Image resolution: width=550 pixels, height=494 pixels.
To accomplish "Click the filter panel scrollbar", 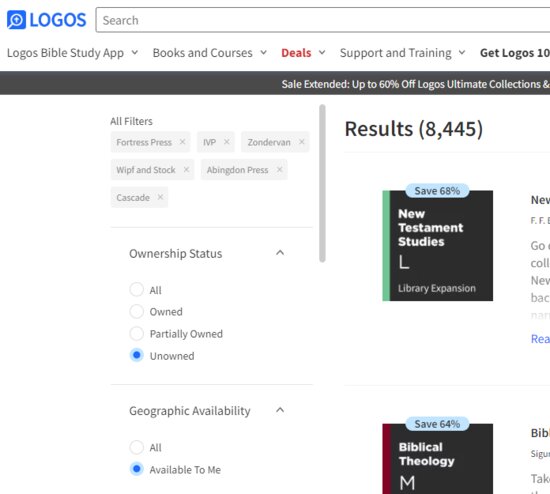I will 322,183.
